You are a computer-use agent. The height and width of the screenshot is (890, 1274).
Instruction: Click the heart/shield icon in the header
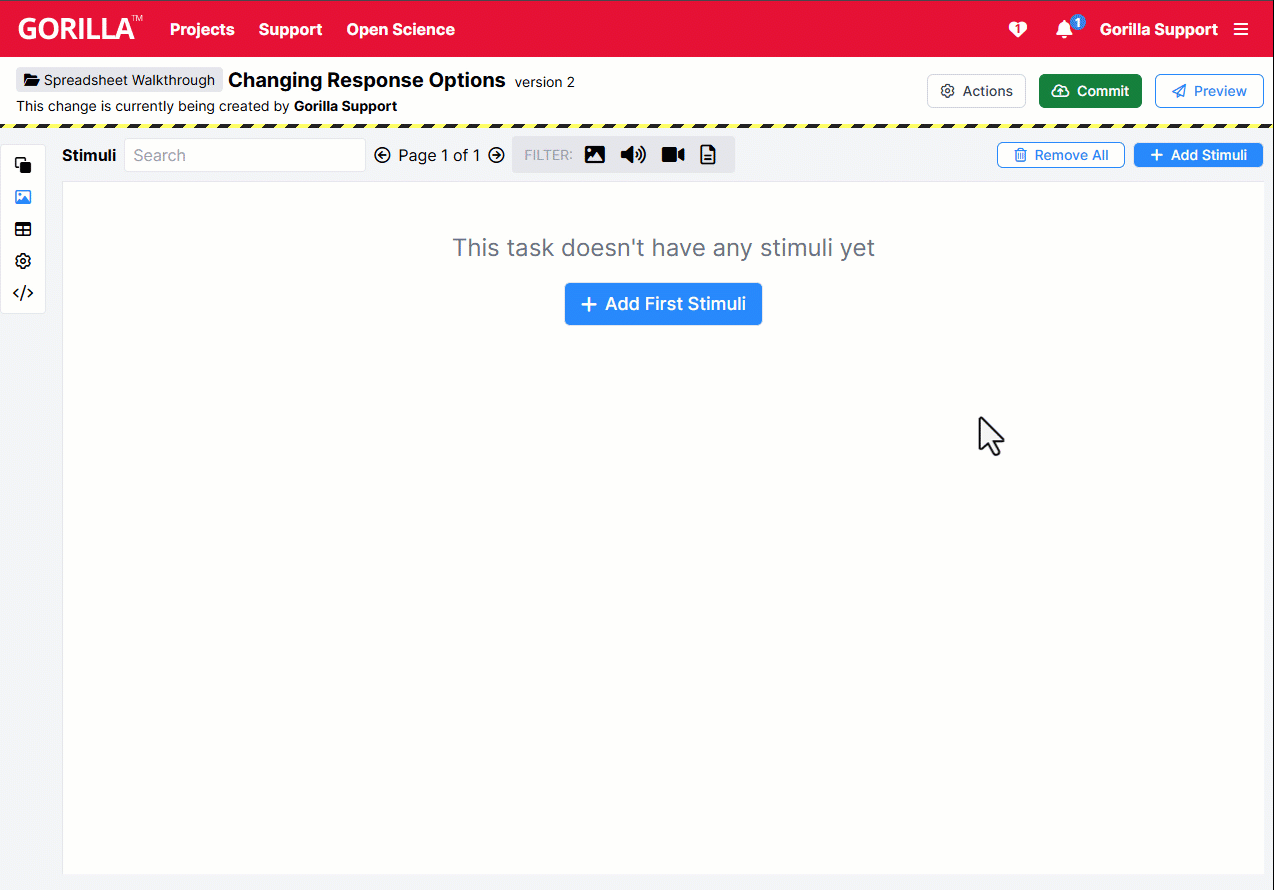coord(1017,29)
